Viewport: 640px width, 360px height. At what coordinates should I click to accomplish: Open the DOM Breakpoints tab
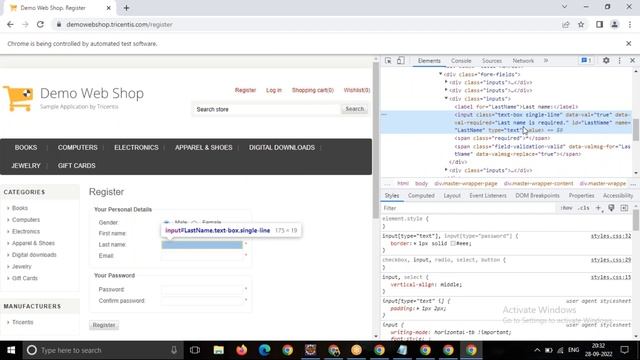pyautogui.click(x=537, y=196)
